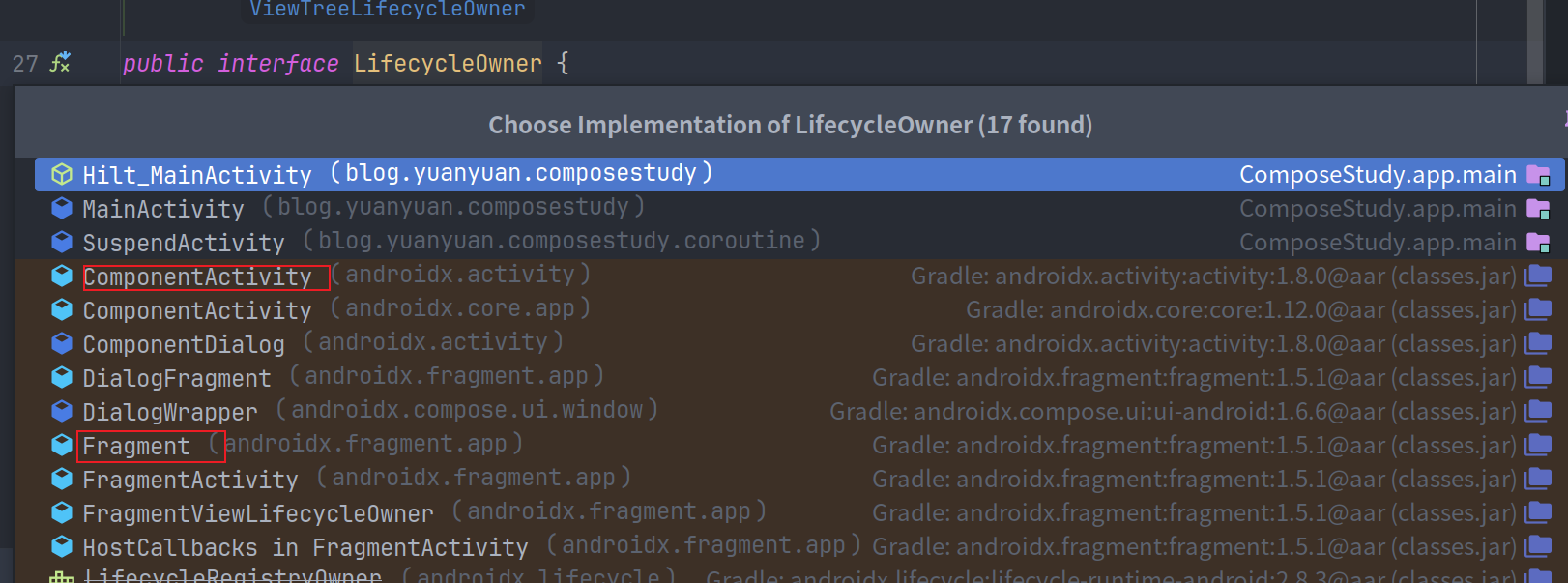Click the class icon beside ComponentDialog
The width and height of the screenshot is (1568, 583).
(x=62, y=343)
